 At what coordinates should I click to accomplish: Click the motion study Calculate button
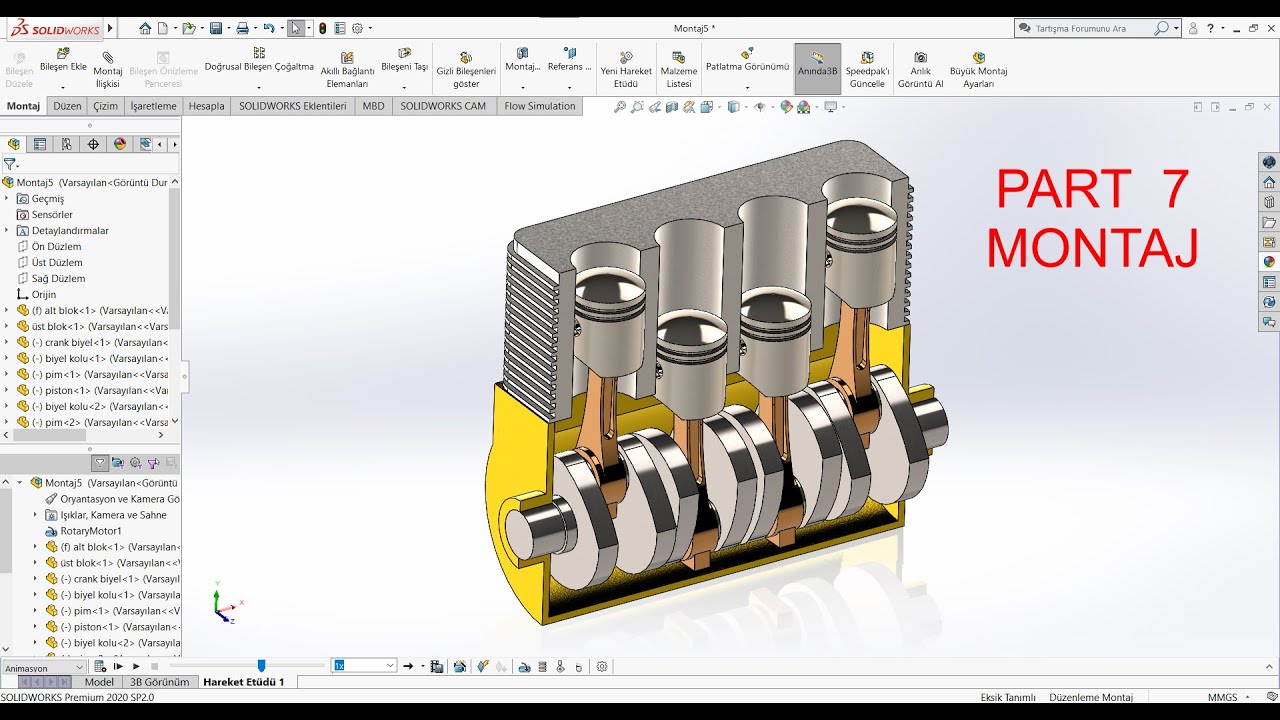(x=100, y=666)
